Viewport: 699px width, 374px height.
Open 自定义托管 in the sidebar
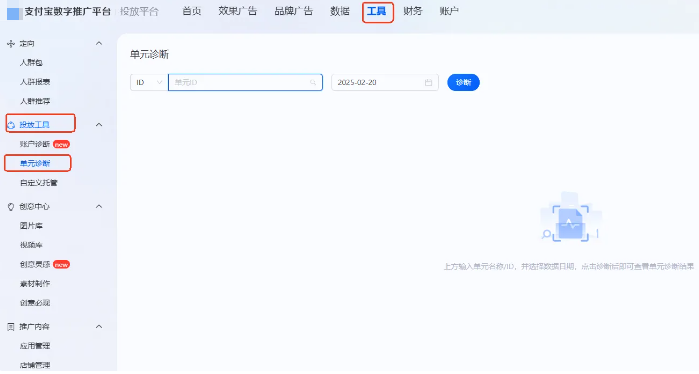point(39,183)
